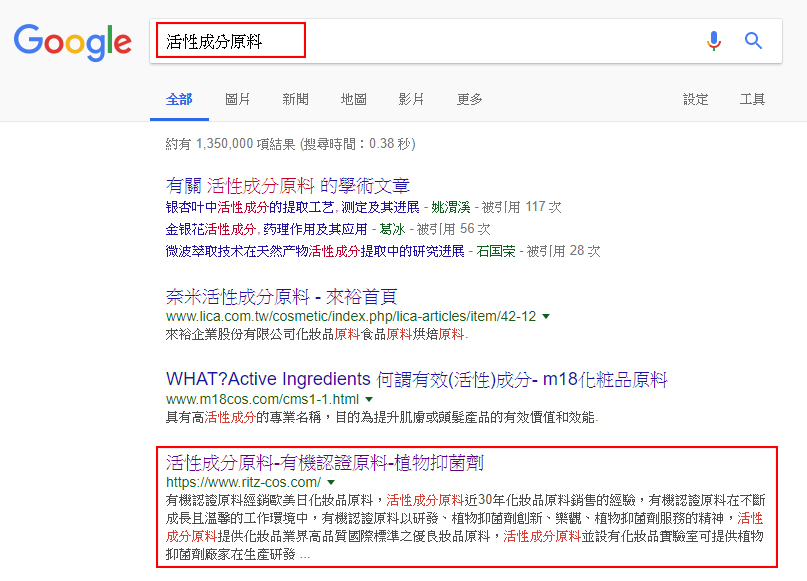Image resolution: width=807 pixels, height=581 pixels.
Task: Click the blue search magnifier icon
Action: 753,40
